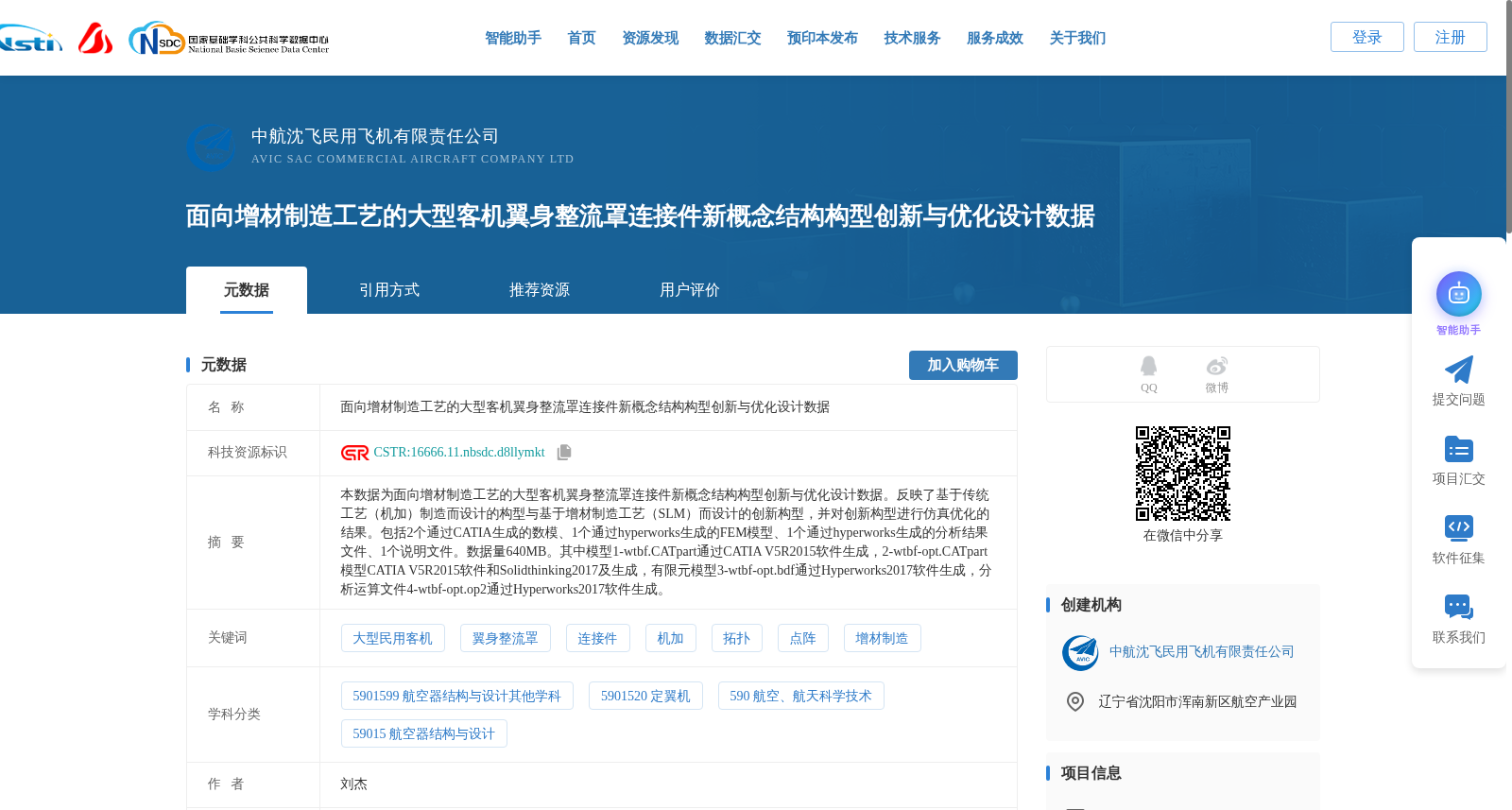The width and height of the screenshot is (1512, 810).
Task: Switch to 用户评价 tab
Action: pyautogui.click(x=690, y=290)
